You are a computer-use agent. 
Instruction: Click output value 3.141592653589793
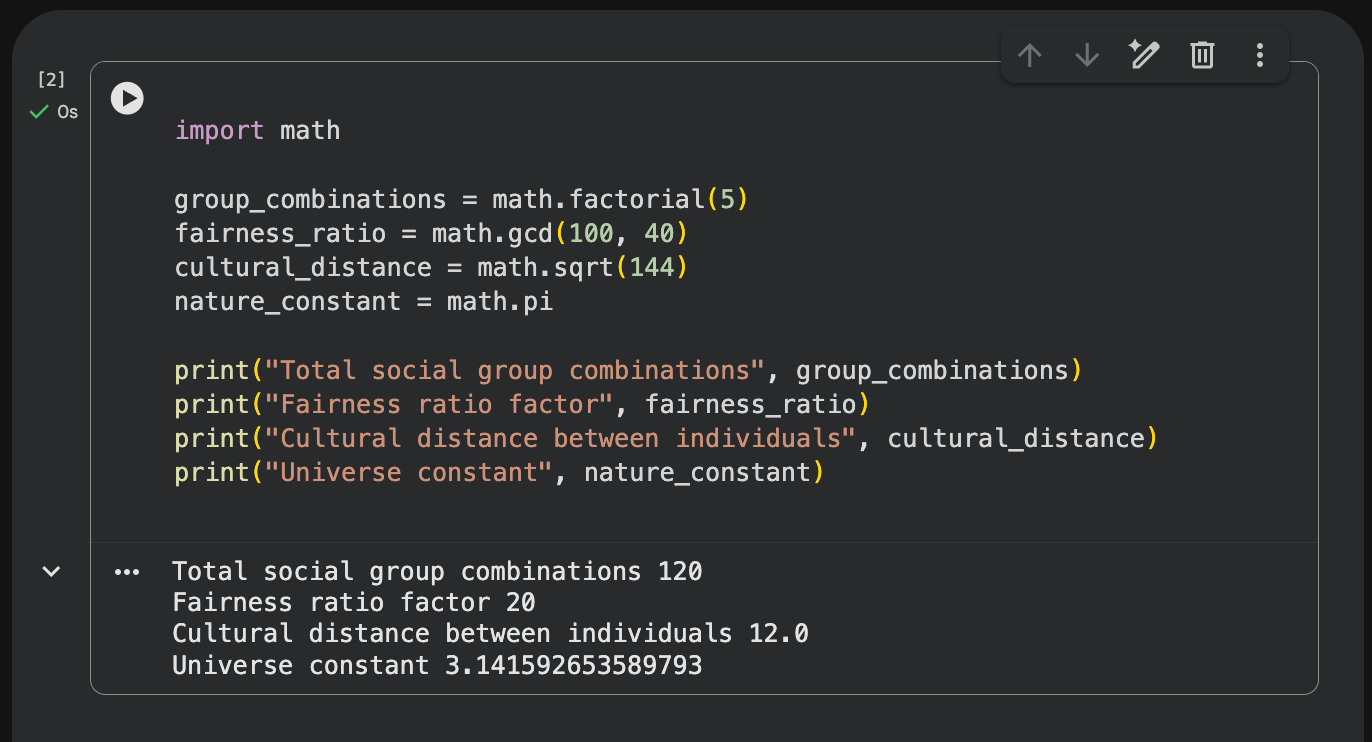574,665
